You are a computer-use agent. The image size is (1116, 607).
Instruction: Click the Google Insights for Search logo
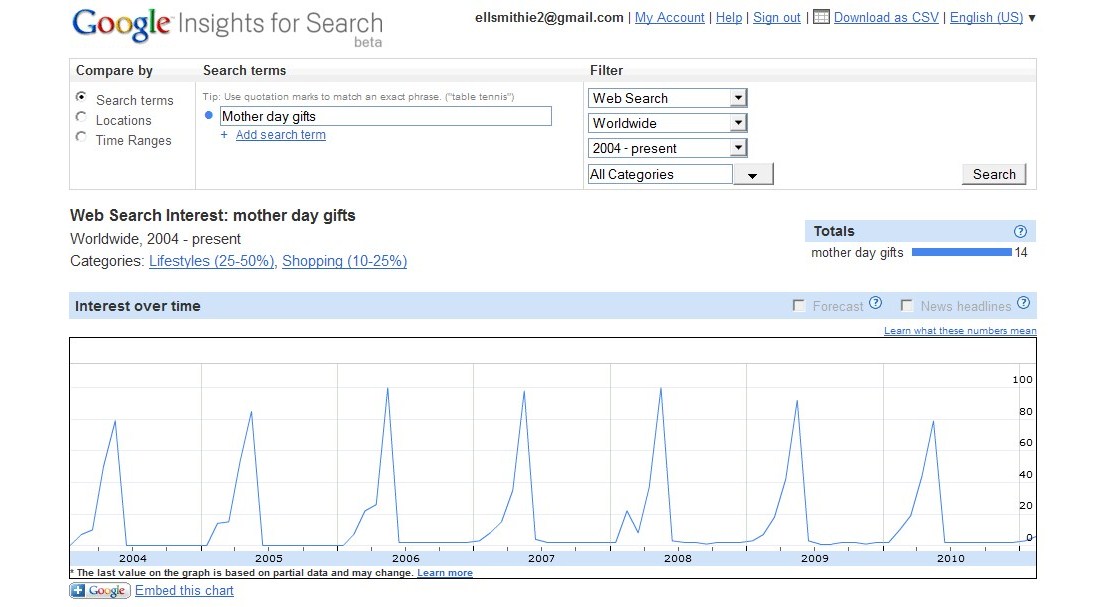click(228, 25)
